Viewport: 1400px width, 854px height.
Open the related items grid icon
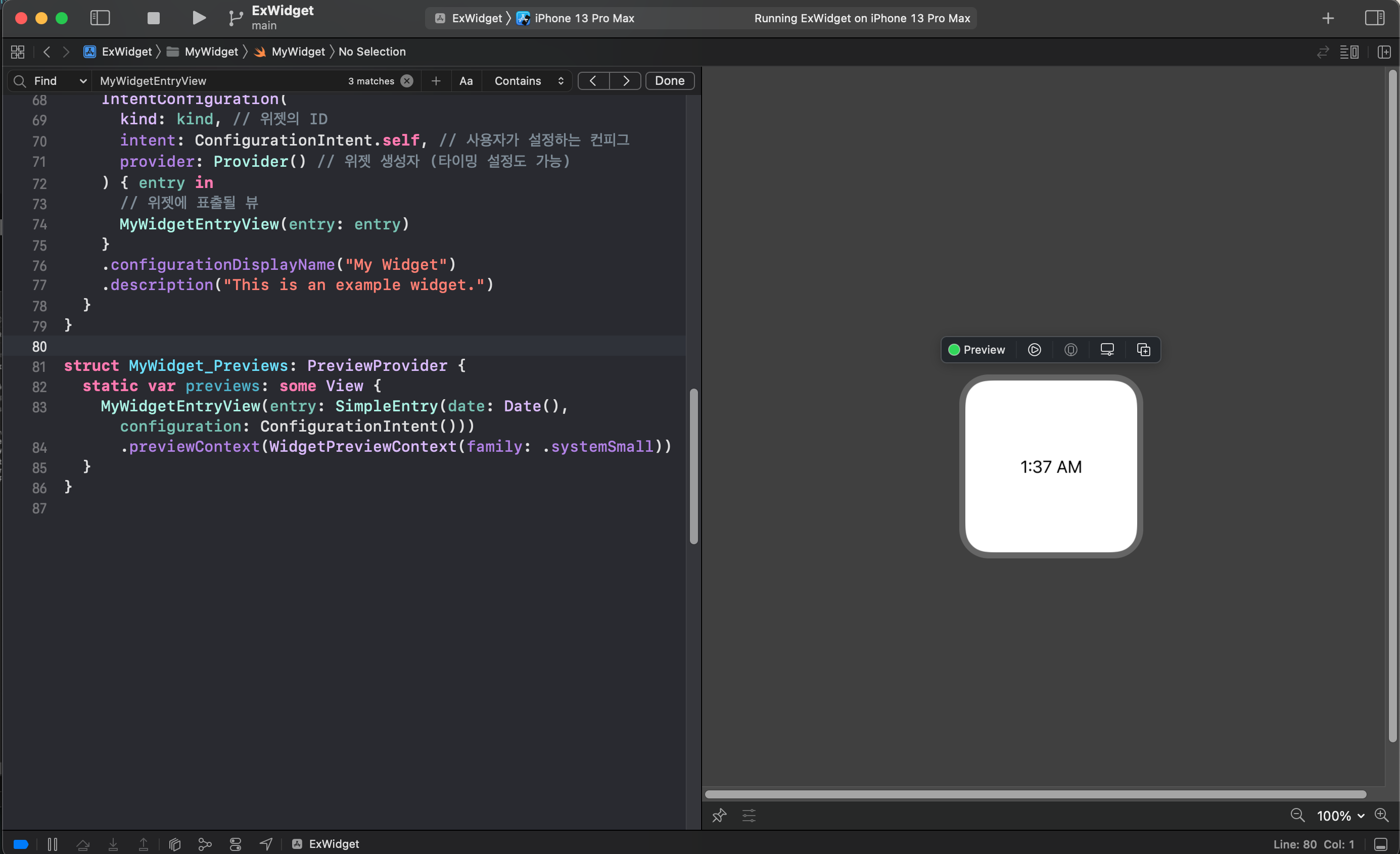click(18, 52)
